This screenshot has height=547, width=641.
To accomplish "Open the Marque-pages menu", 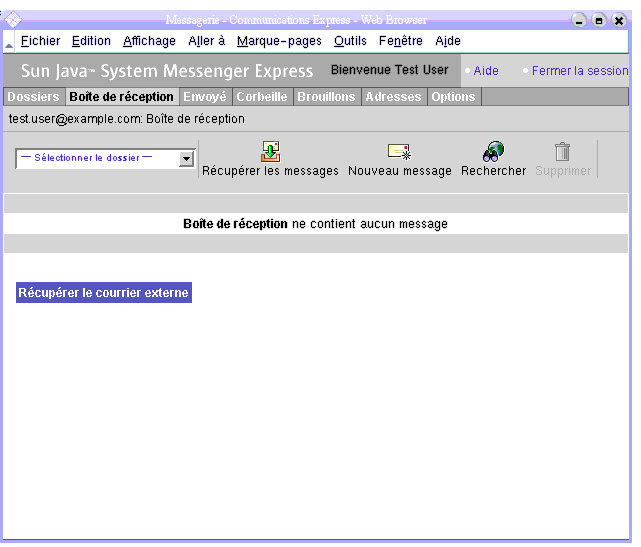I will [279, 41].
